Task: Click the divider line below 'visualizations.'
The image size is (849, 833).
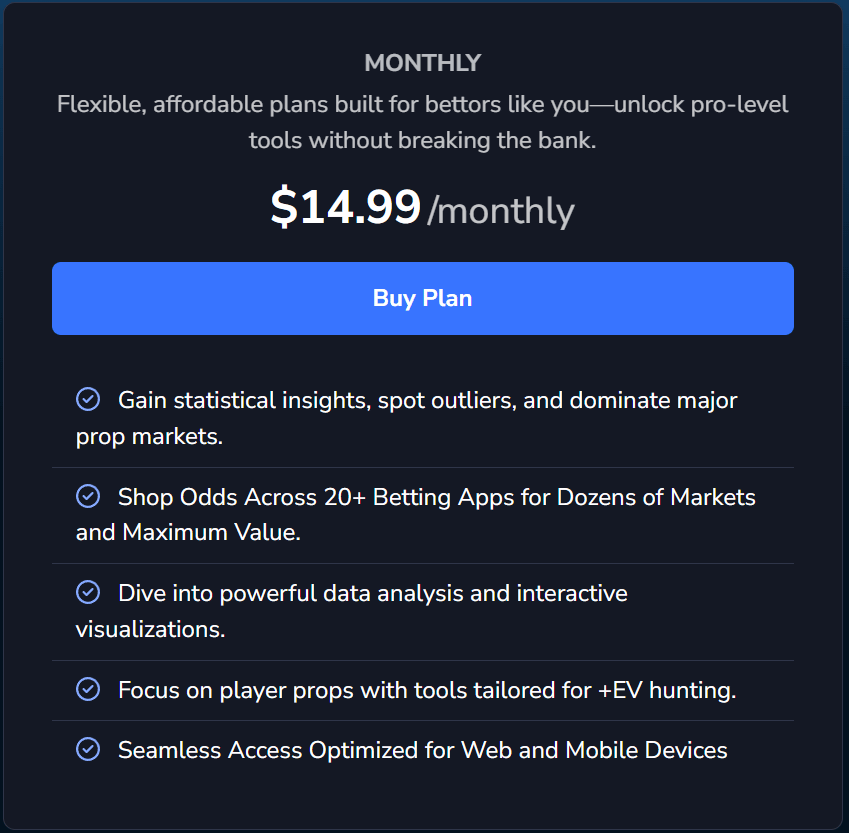Action: click(422, 660)
